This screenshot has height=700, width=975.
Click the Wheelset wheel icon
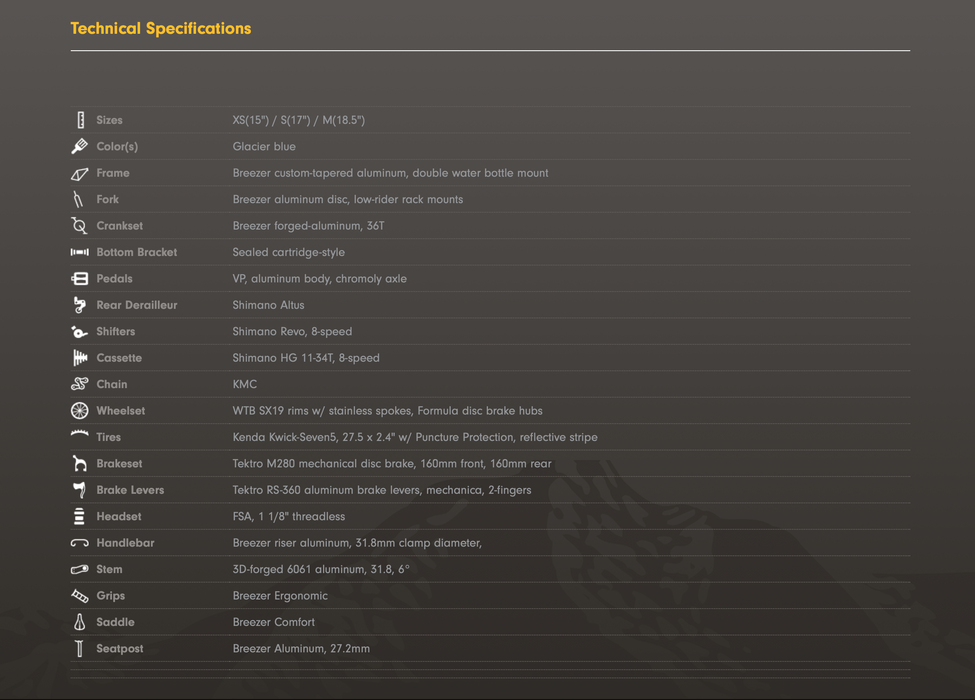point(80,410)
